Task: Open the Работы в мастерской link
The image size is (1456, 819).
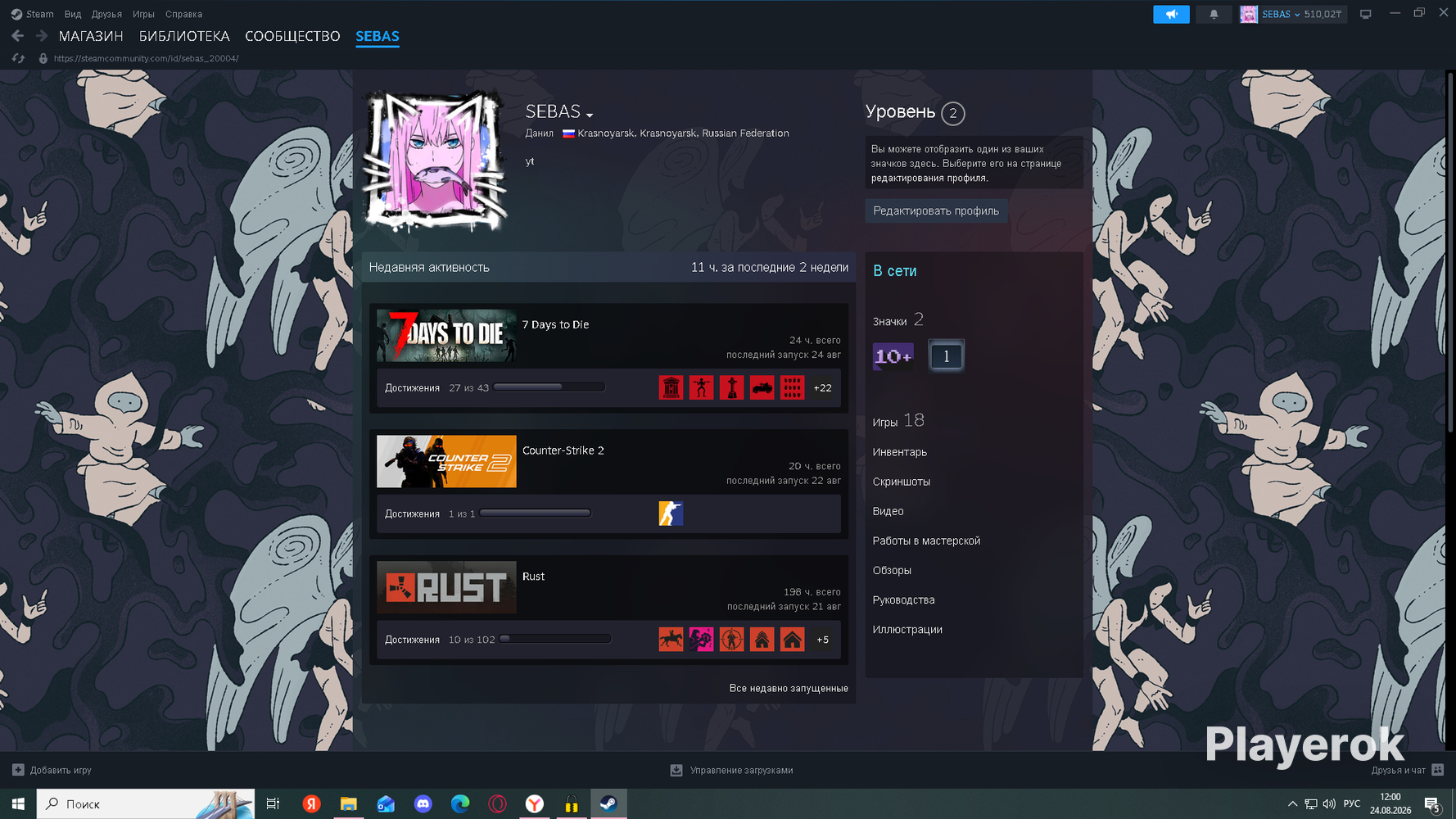Action: point(926,541)
